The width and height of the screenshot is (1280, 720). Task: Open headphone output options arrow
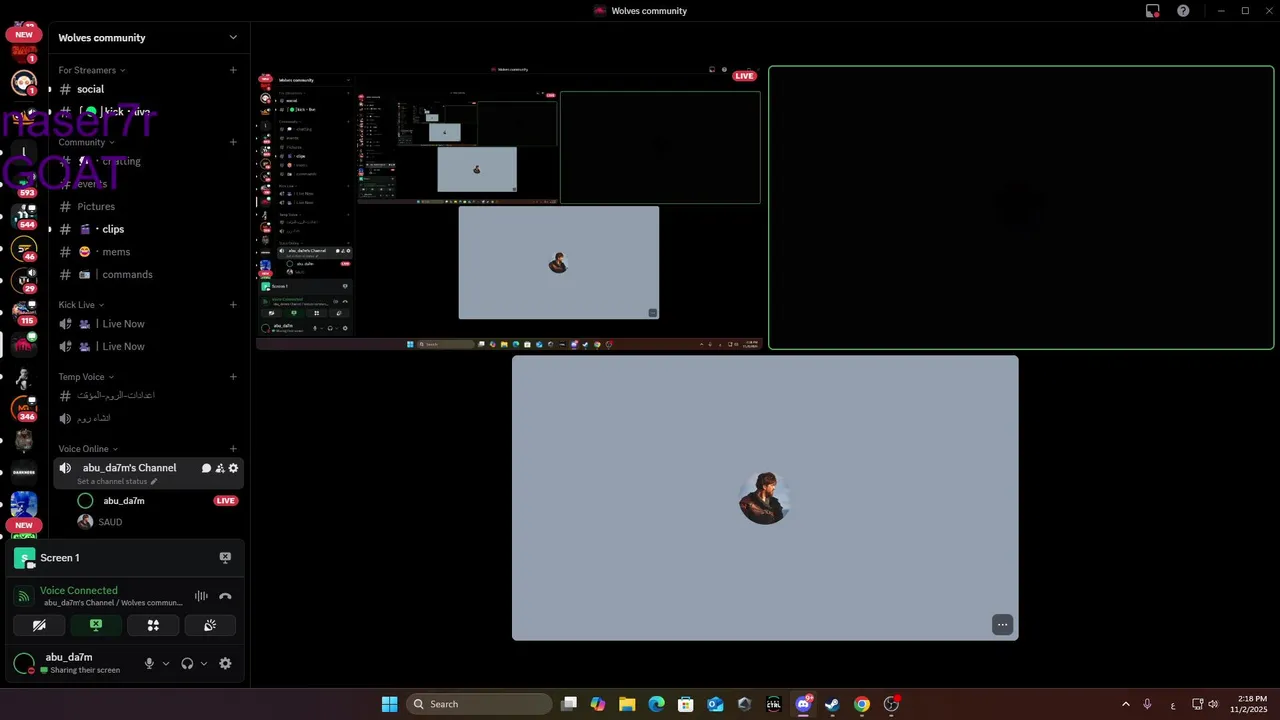tap(204, 663)
